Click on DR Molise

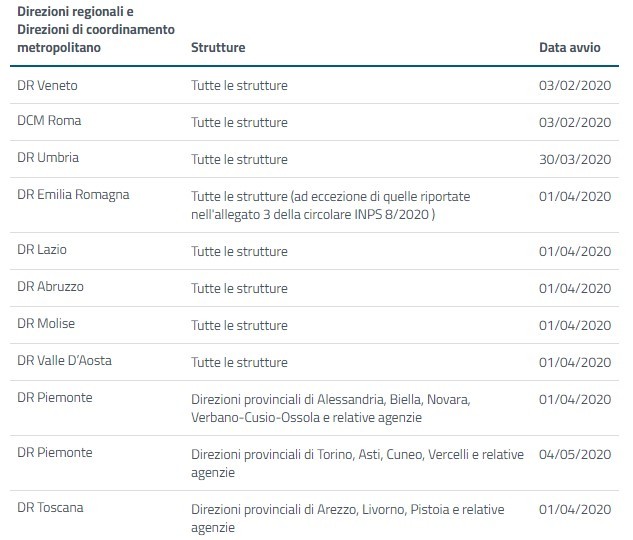coord(46,324)
